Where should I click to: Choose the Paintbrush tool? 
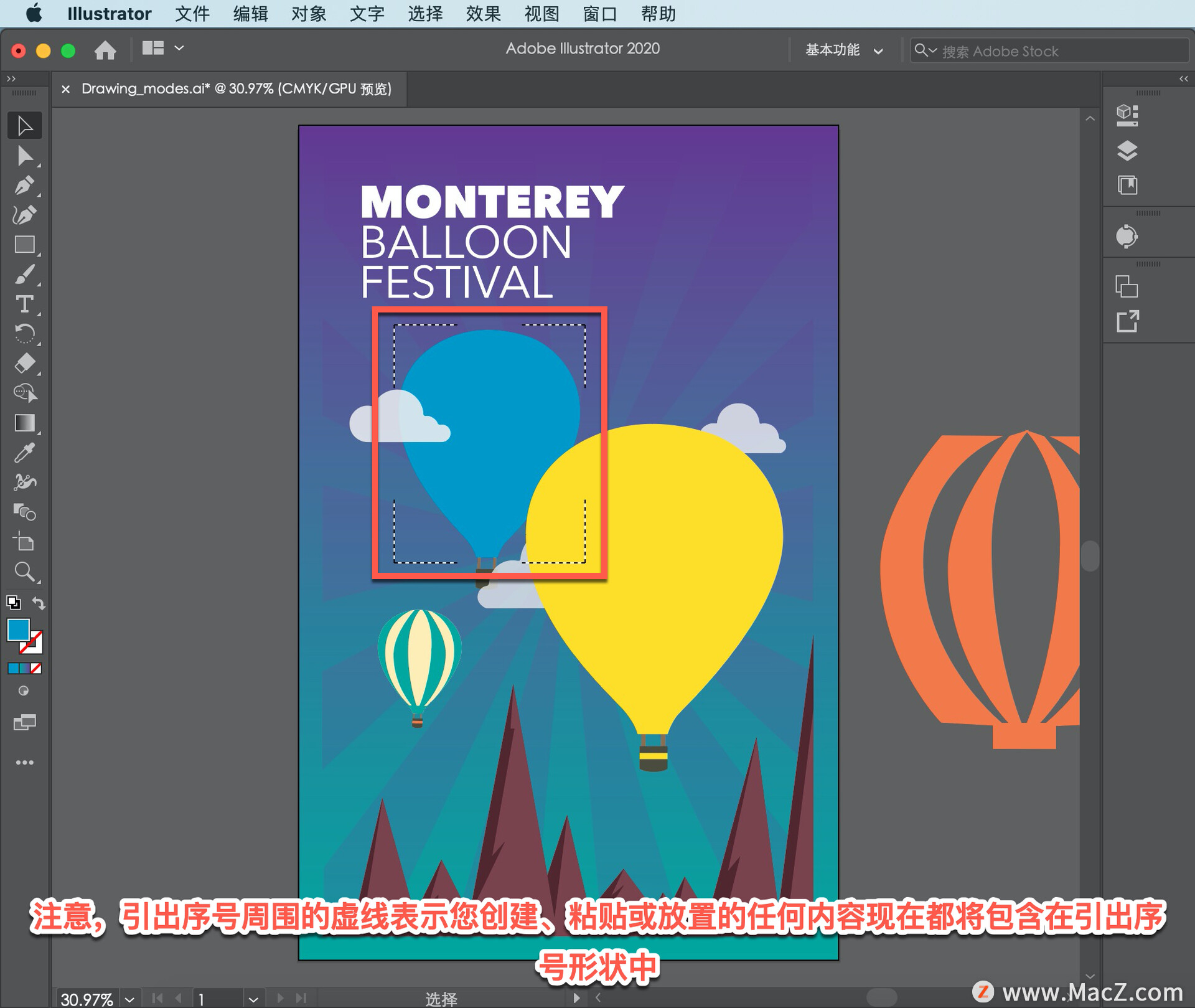24,275
